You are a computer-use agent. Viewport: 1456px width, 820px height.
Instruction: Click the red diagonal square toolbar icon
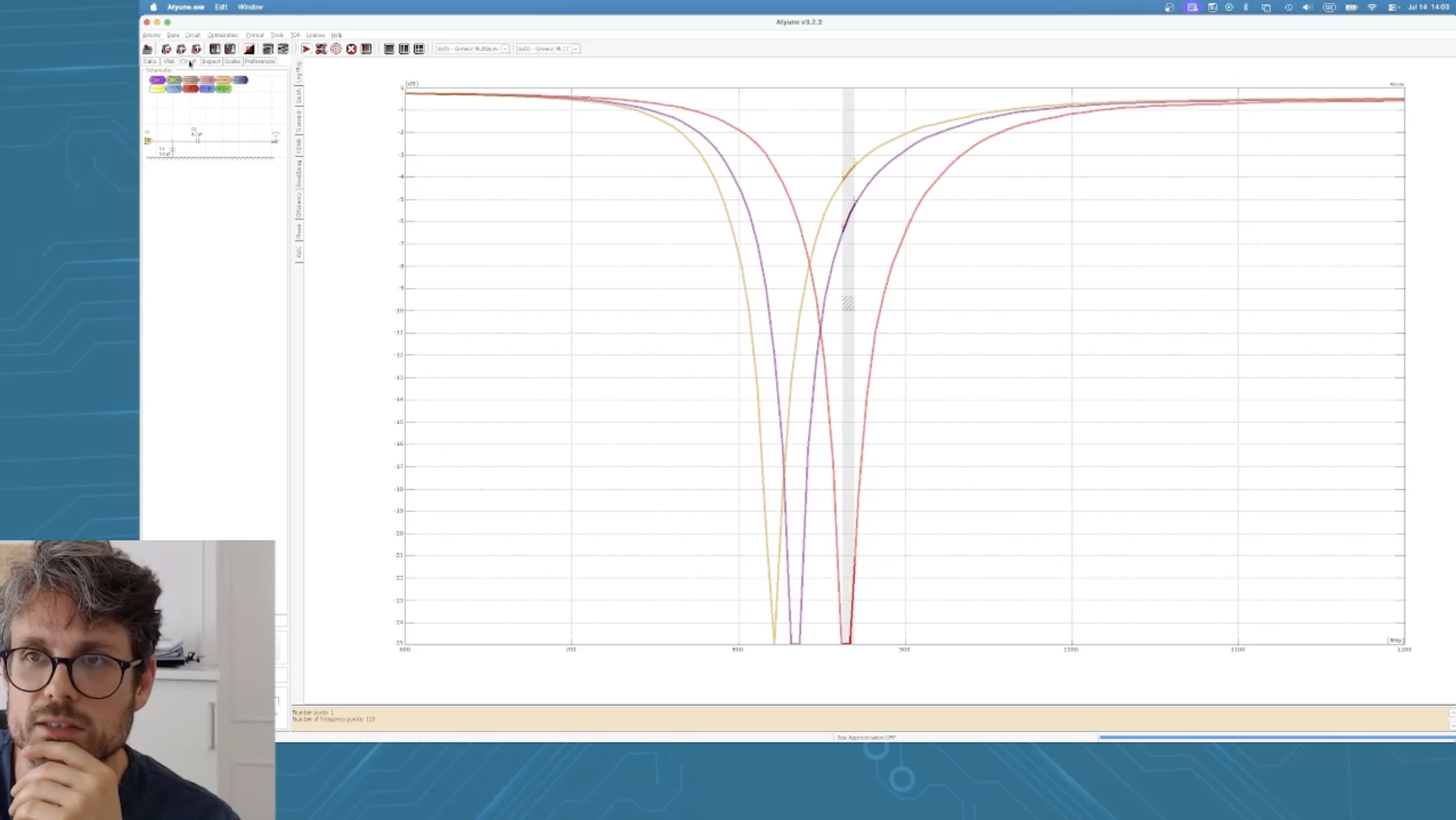(x=249, y=49)
